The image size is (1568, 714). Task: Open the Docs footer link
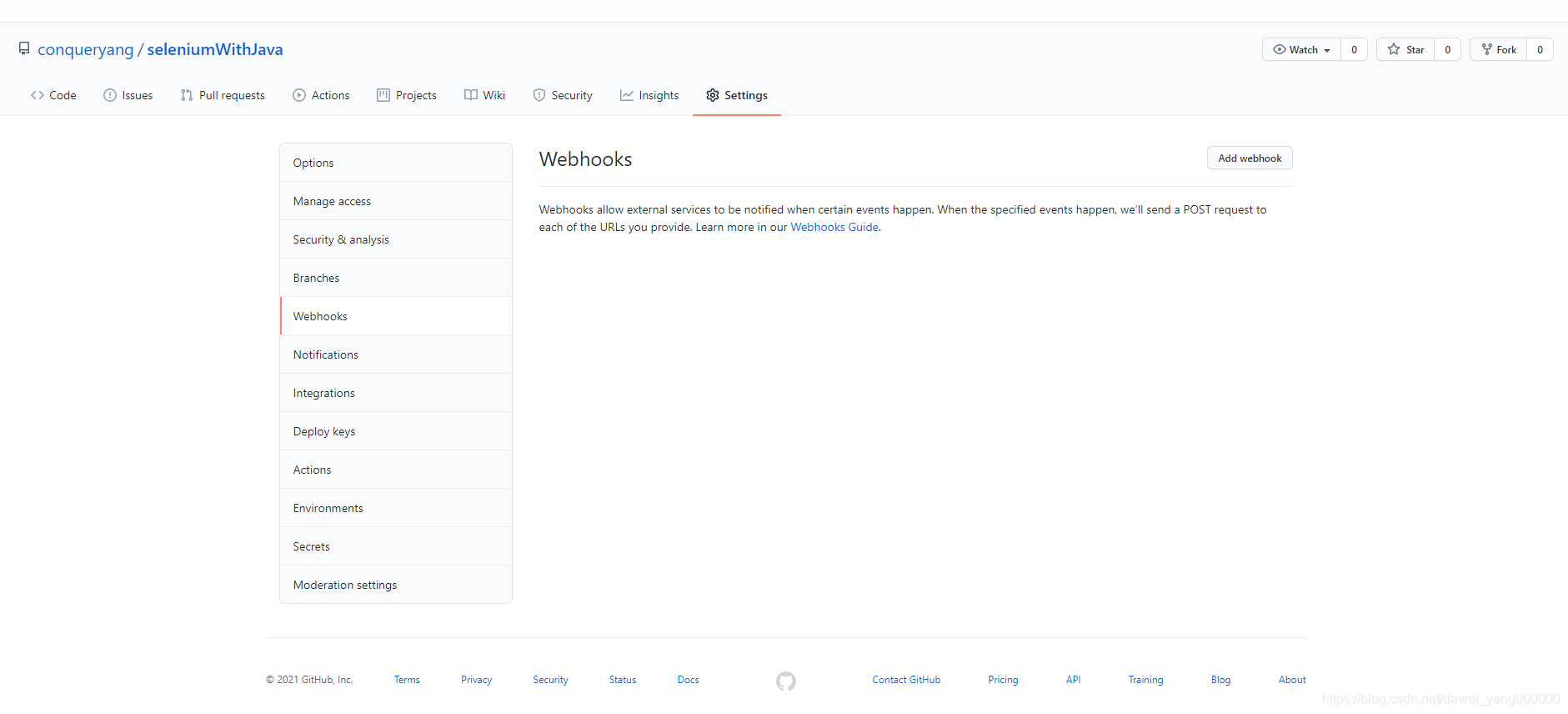pos(688,680)
